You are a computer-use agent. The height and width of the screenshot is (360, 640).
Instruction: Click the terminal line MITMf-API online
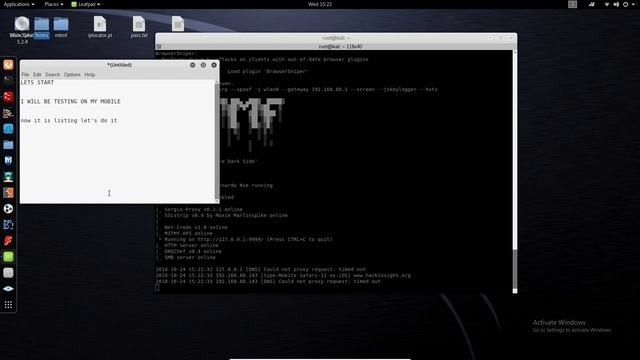[188, 233]
